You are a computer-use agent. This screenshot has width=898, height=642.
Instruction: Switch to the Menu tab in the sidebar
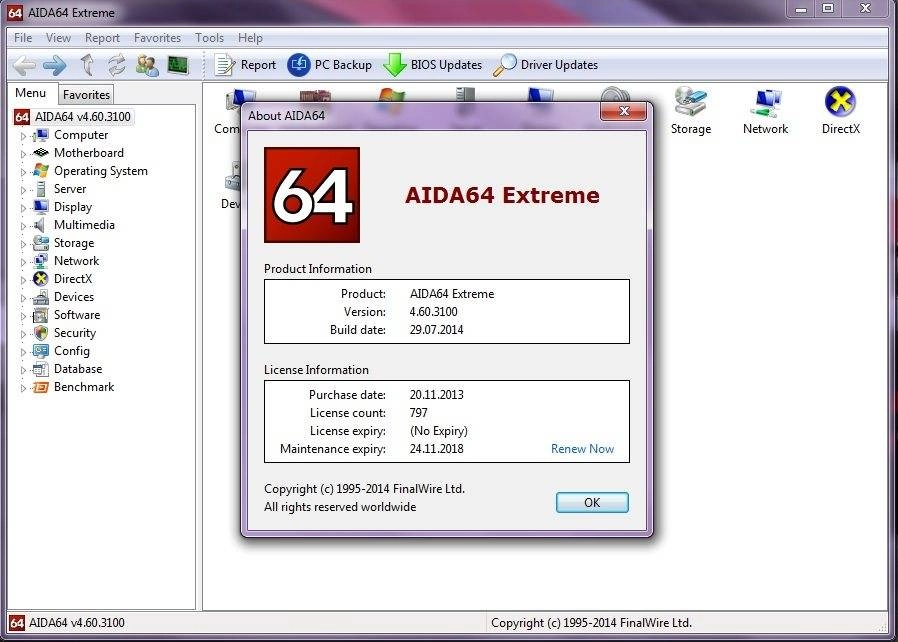tap(31, 93)
